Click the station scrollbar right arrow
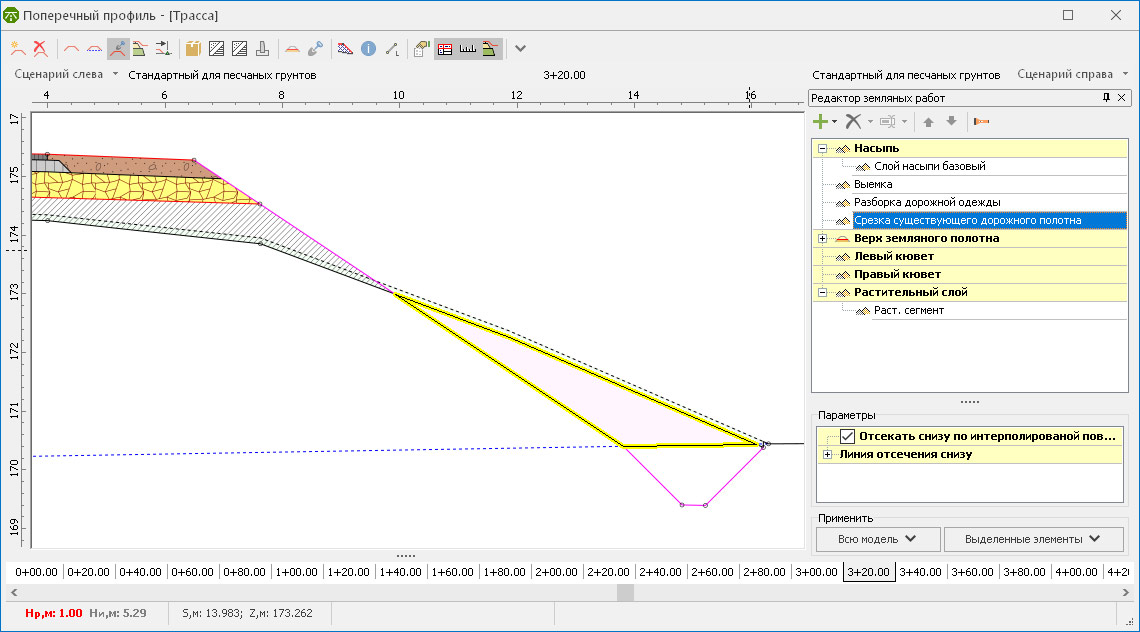Screen dimensions: 1140x632 pos(1126,592)
